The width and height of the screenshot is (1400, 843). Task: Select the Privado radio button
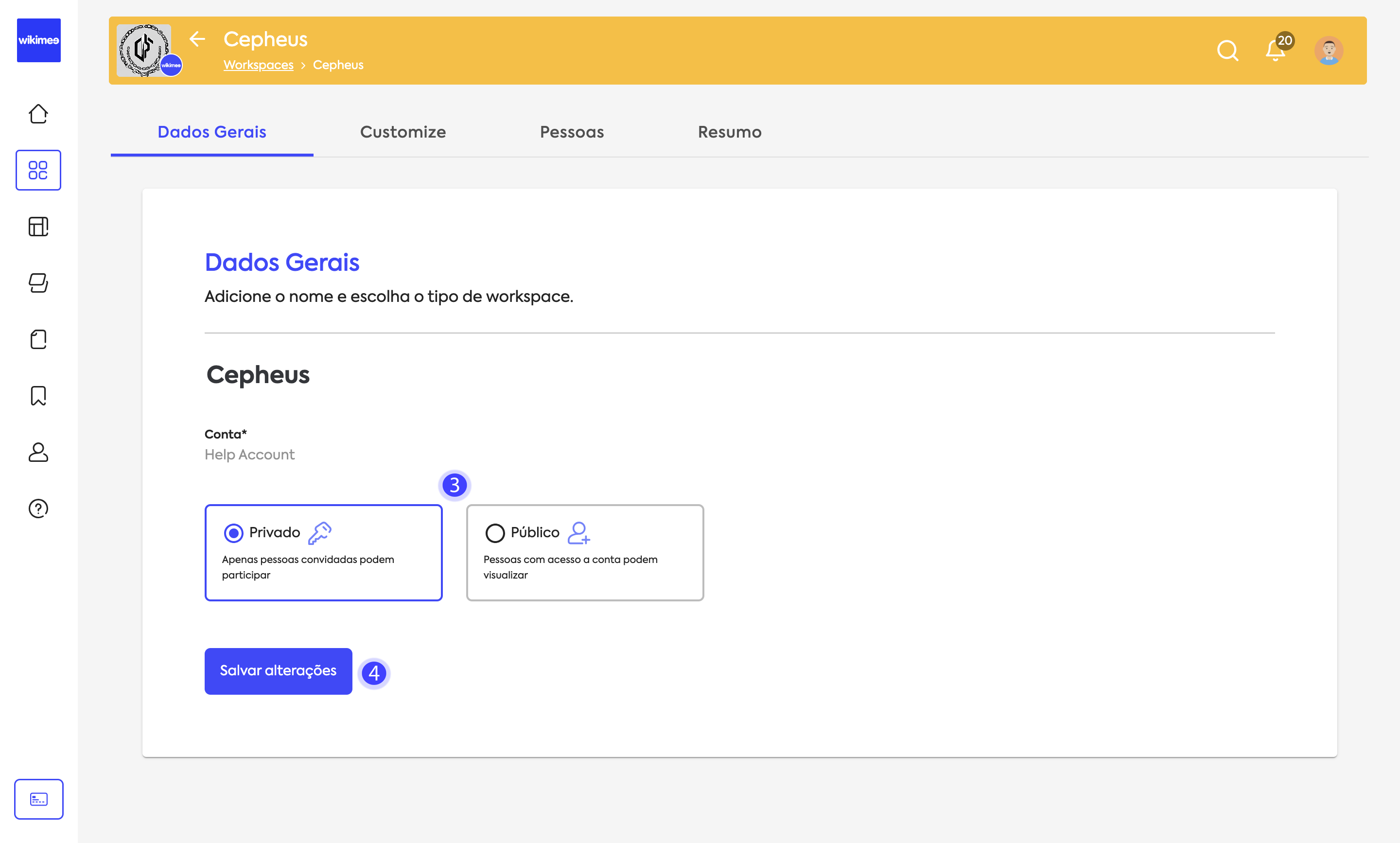coord(233,533)
